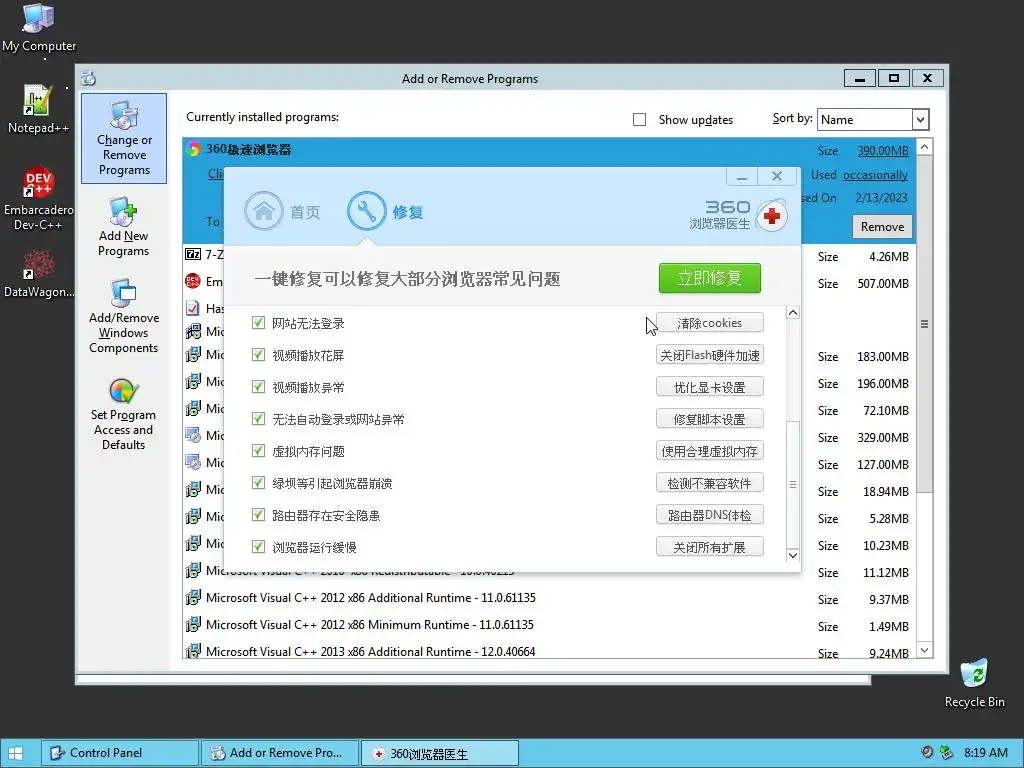The width and height of the screenshot is (1024, 768).
Task: Uncheck 绿坝等引起浏览器崩溃 checkbox
Action: pos(259,483)
